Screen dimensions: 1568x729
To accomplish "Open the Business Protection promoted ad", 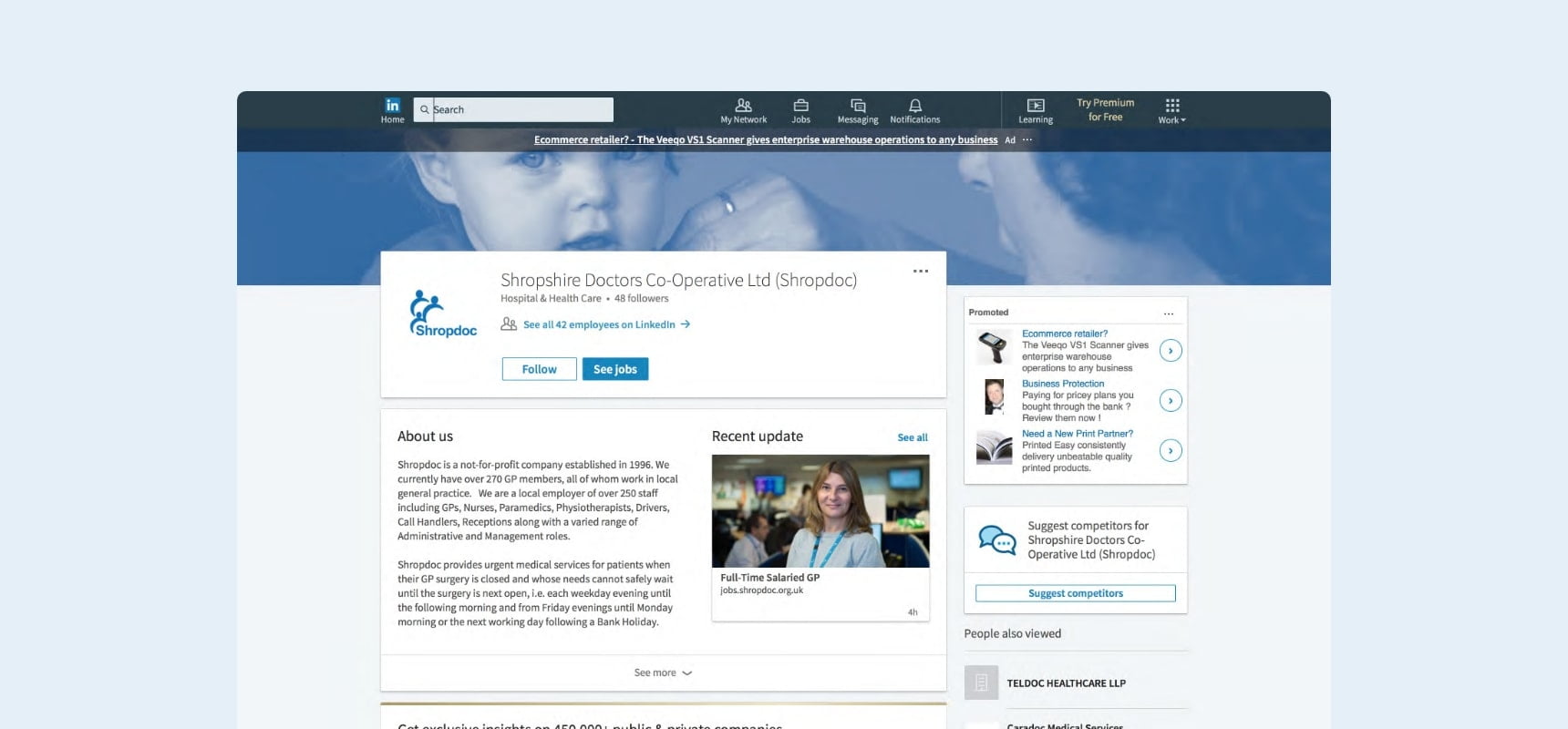I will point(1063,384).
